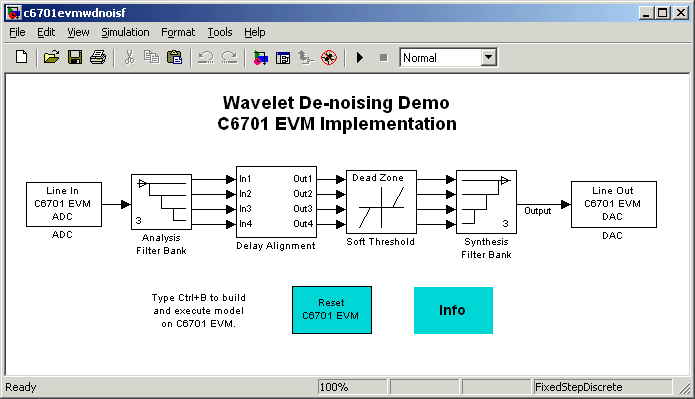Copy selection using the copy icon
695x399 pixels.
tap(152, 58)
